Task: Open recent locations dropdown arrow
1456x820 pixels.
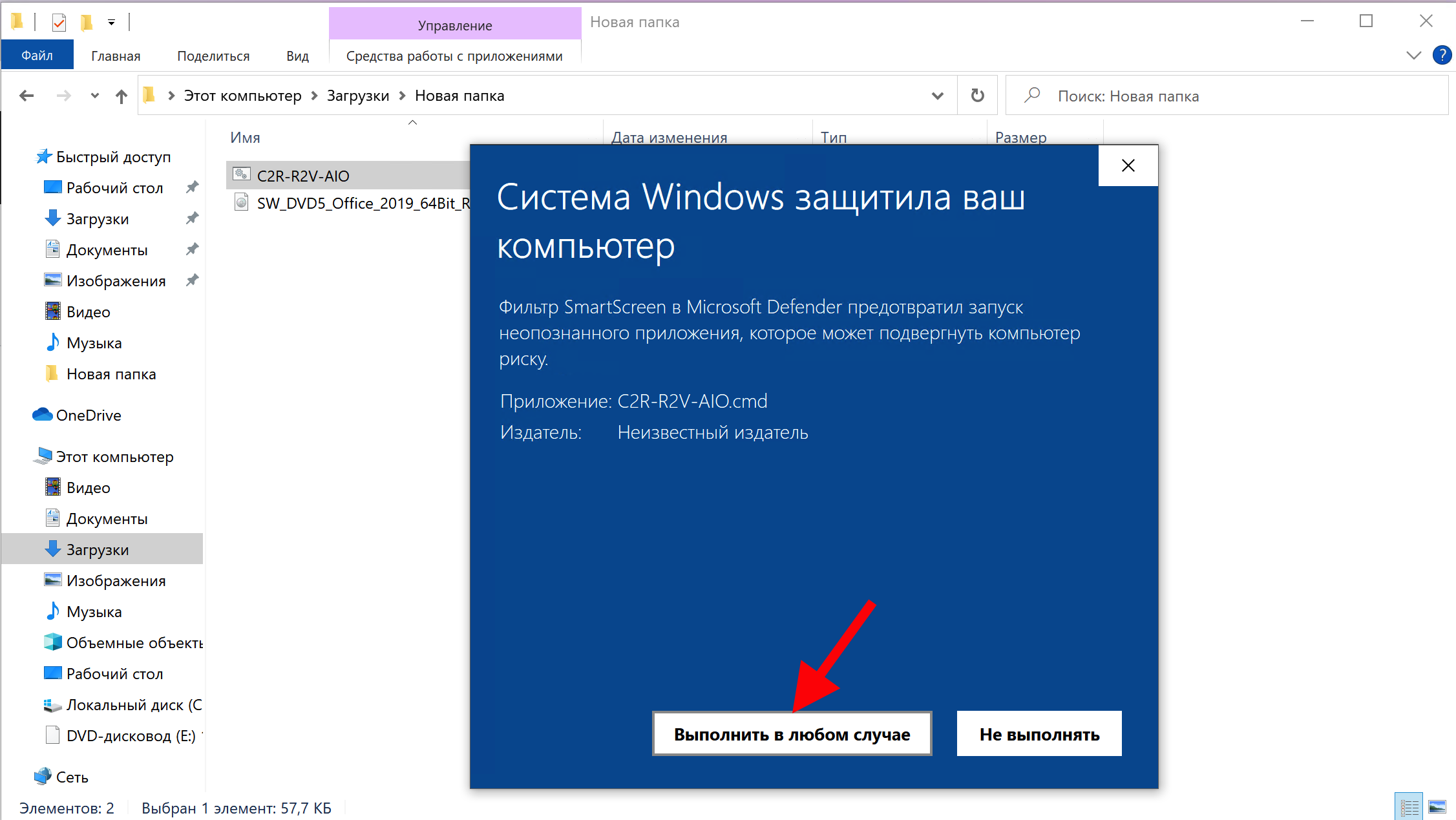Action: pyautogui.click(x=95, y=96)
